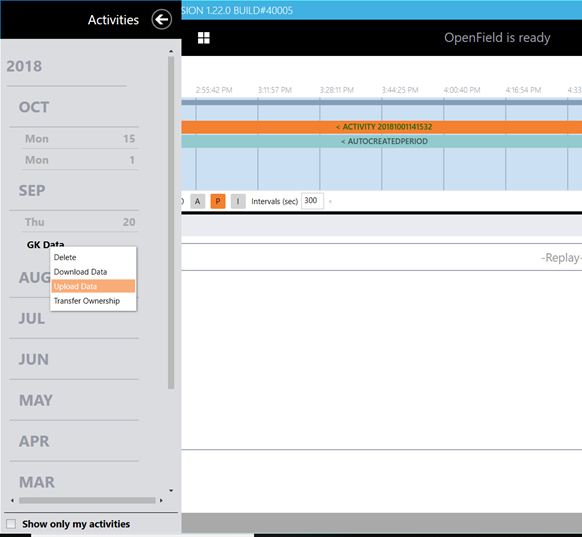Screen dimensions: 582x537
Task: Click the horizontal scrollbar right arrow
Action: coord(161,501)
